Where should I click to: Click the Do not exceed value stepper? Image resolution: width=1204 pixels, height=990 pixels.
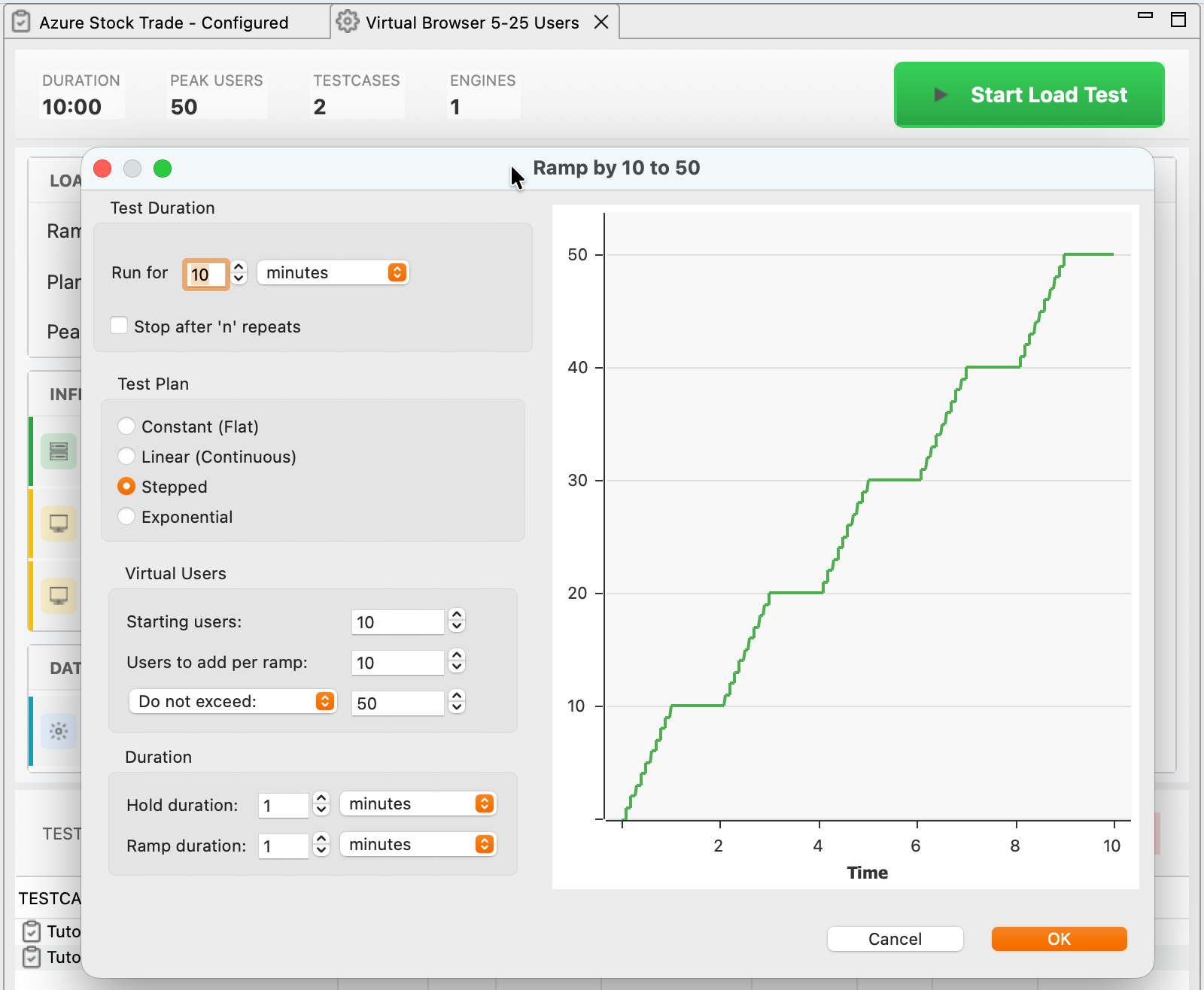pyautogui.click(x=457, y=702)
